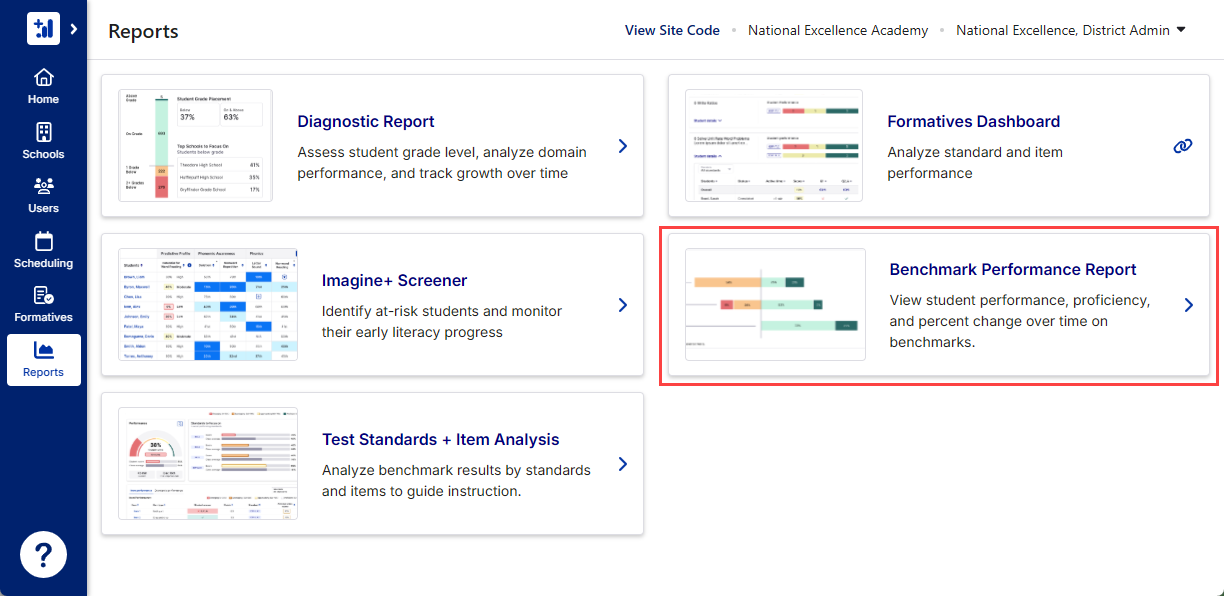Click 'View student performance, proficiency' description text
Image resolution: width=1224 pixels, height=596 pixels.
click(x=1020, y=321)
